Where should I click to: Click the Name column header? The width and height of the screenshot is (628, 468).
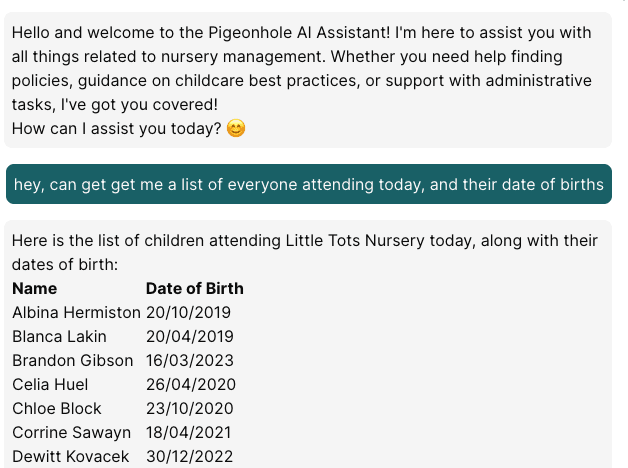(x=35, y=288)
